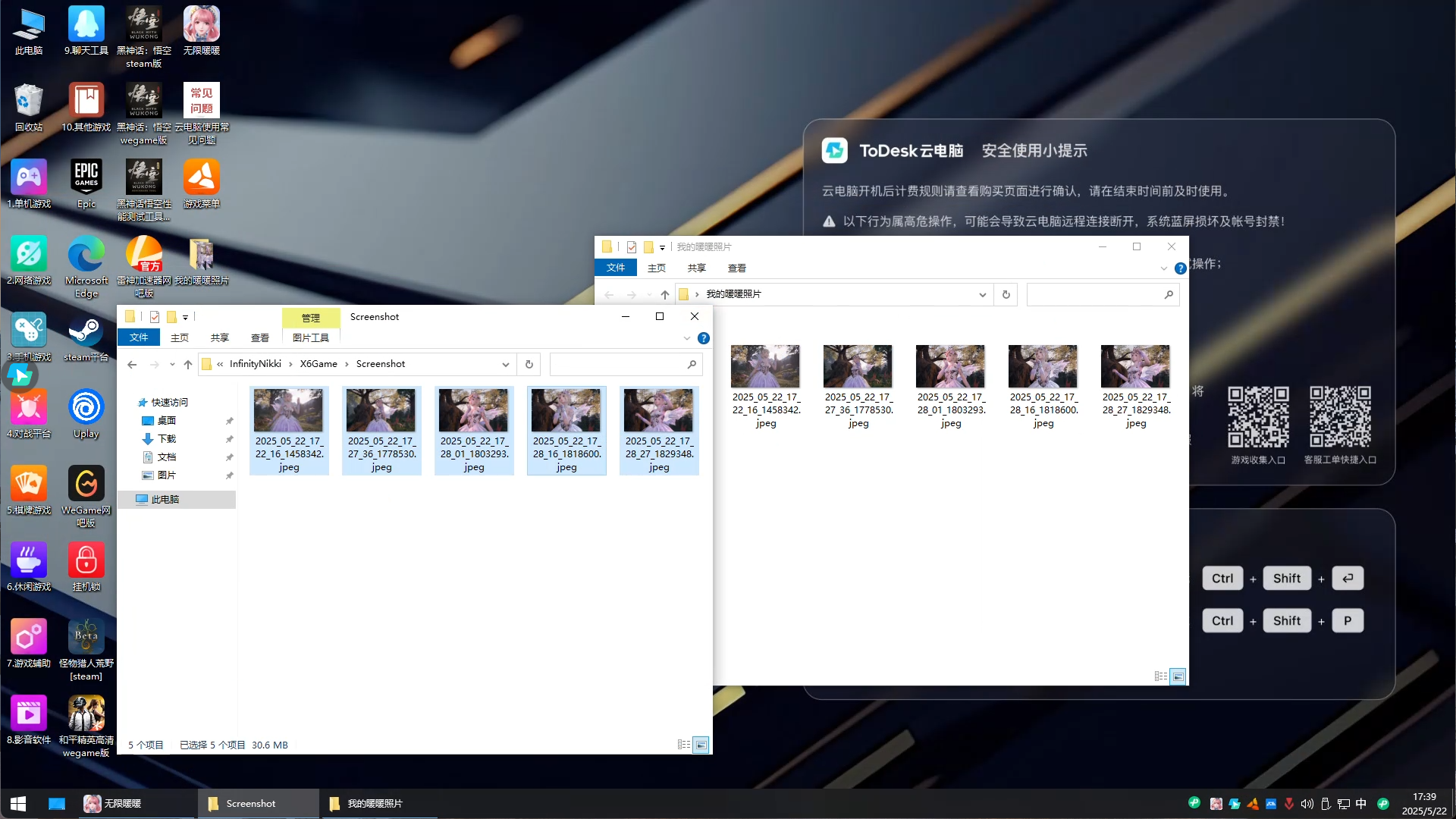Select 2025_05_22_17_28_27_1829348.jpeg in 我的暖暖照片 window
1456x819 pixels.
tap(1136, 387)
